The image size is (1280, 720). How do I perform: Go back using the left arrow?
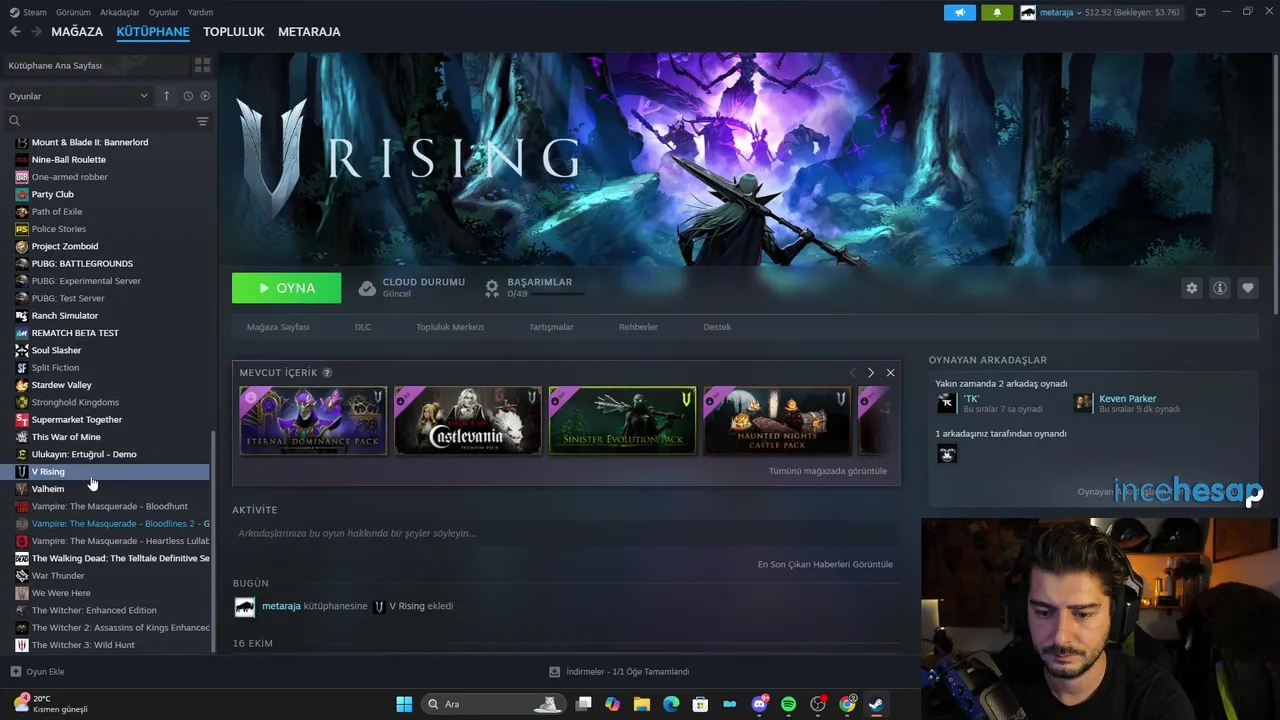coord(15,32)
